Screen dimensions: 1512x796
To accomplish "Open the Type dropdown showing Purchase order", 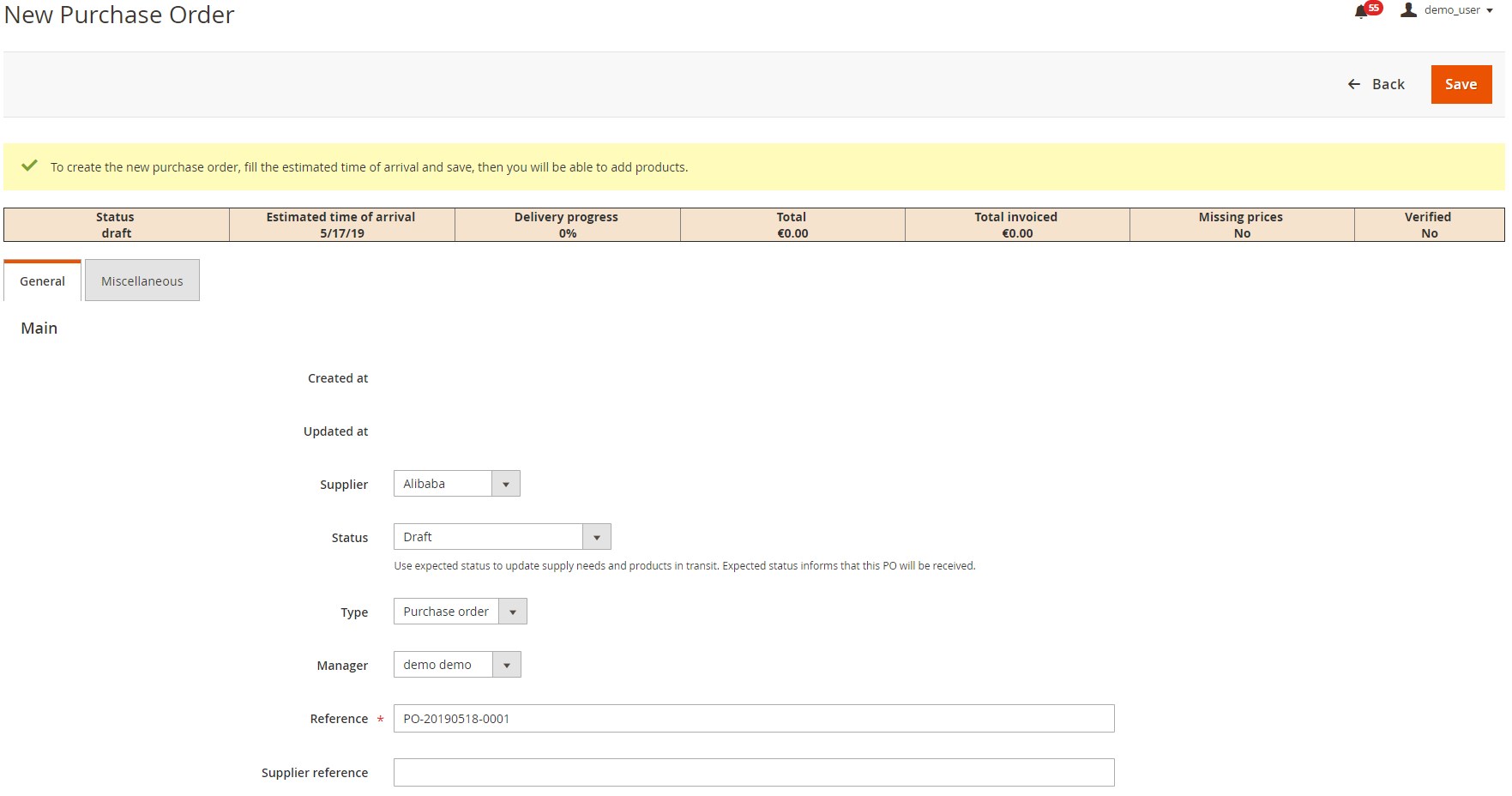I will click(x=460, y=612).
